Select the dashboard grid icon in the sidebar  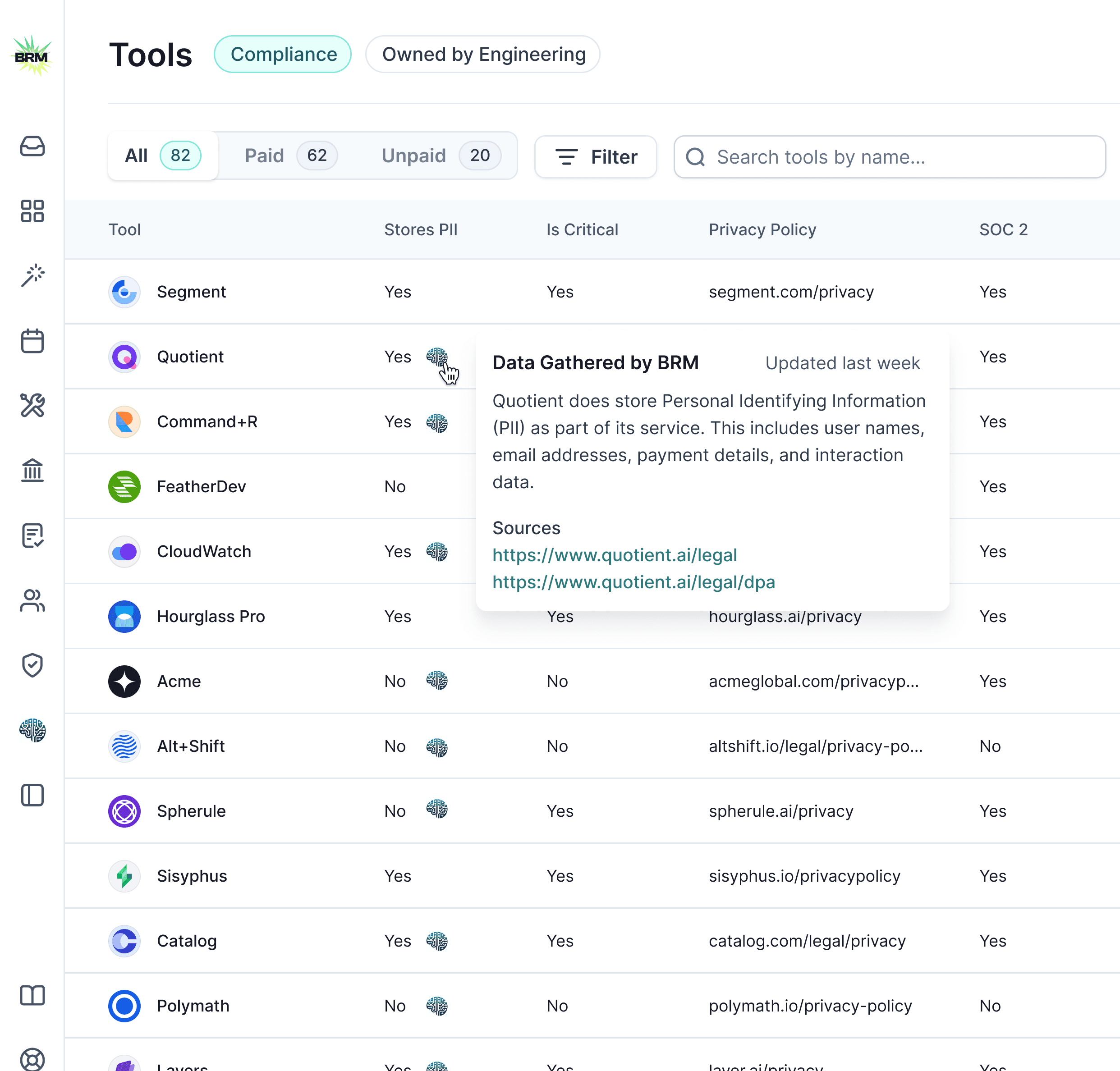click(33, 211)
